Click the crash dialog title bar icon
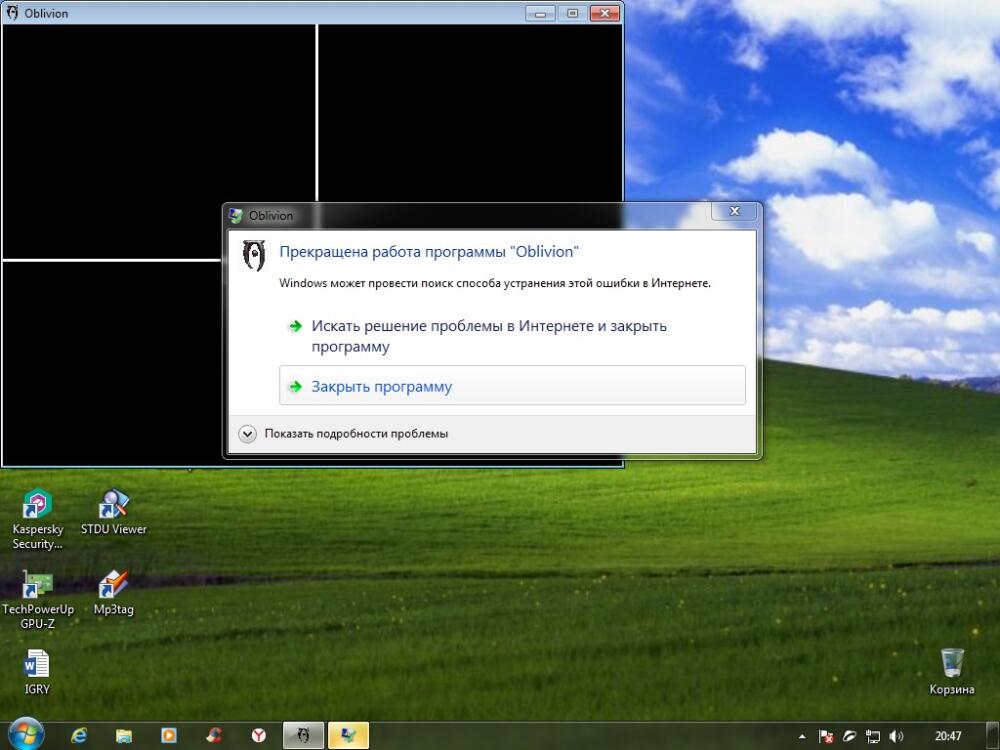 point(236,216)
